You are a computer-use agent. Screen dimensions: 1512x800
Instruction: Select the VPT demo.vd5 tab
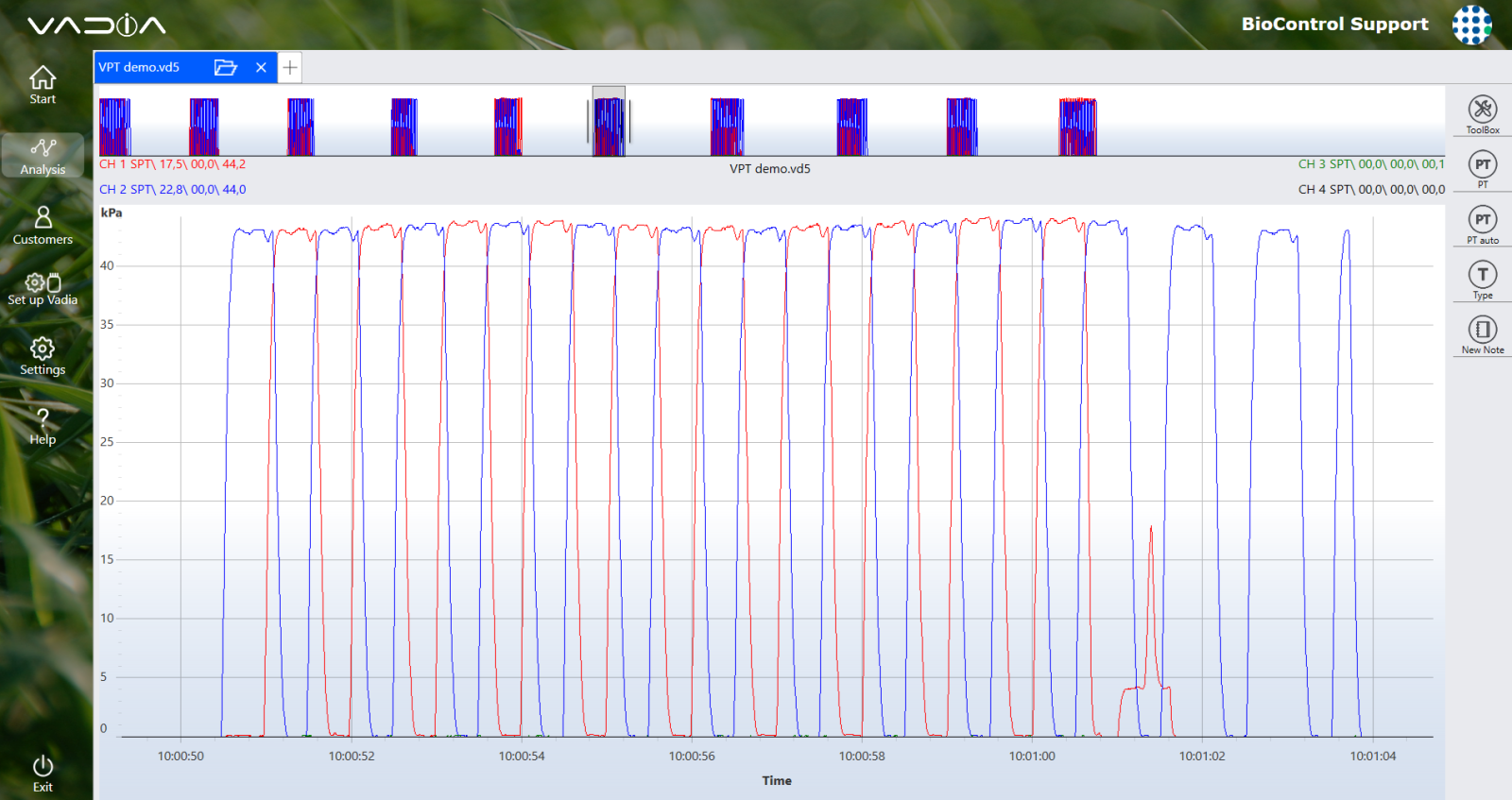tap(140, 67)
